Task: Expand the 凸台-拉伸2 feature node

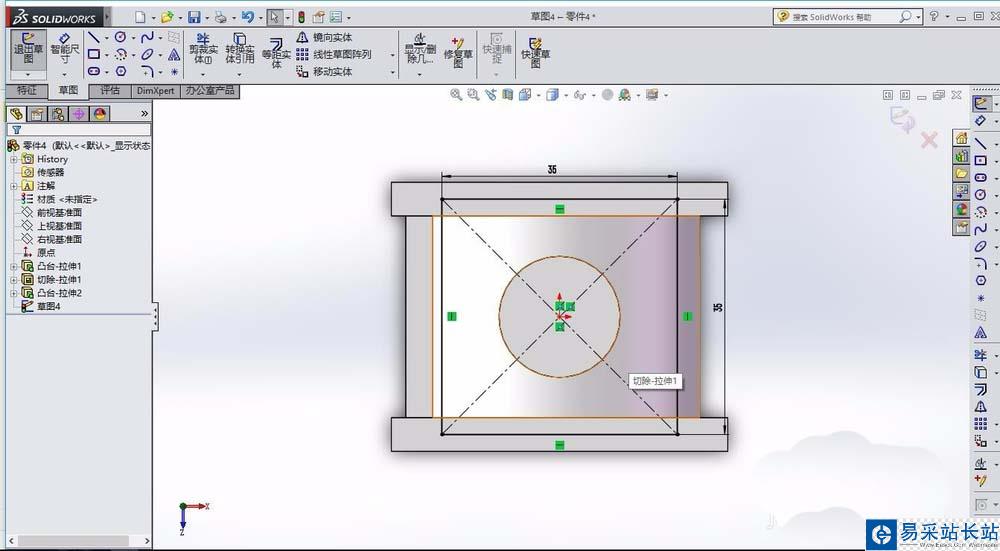Action: point(13,293)
